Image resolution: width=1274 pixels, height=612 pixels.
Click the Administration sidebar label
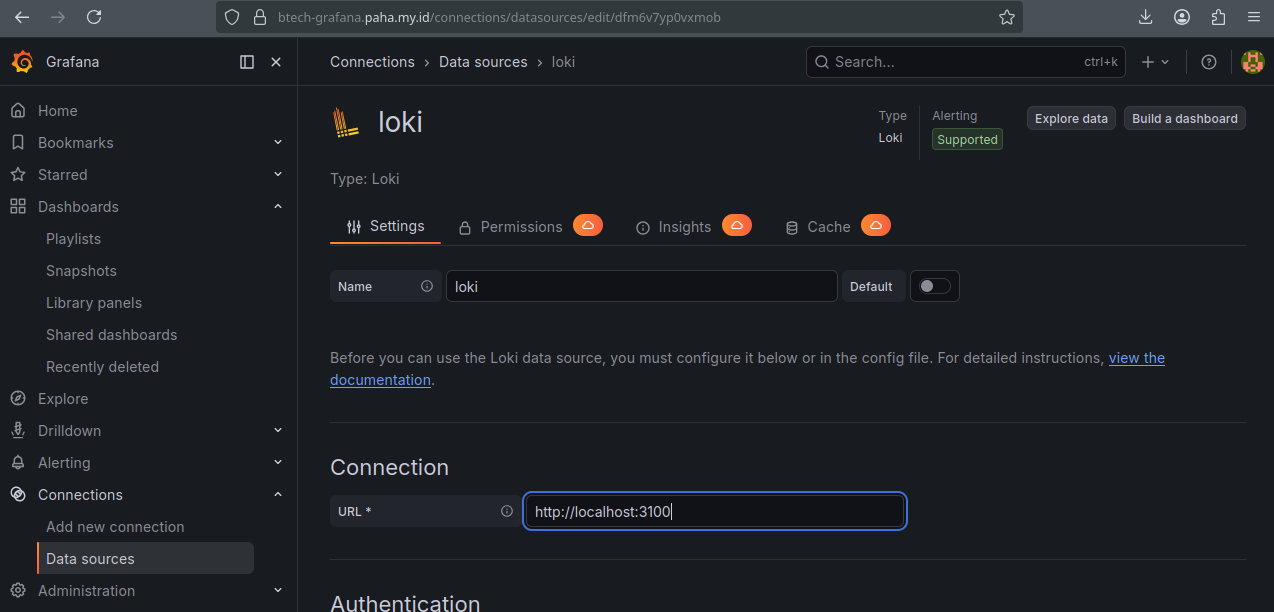[x=86, y=591]
